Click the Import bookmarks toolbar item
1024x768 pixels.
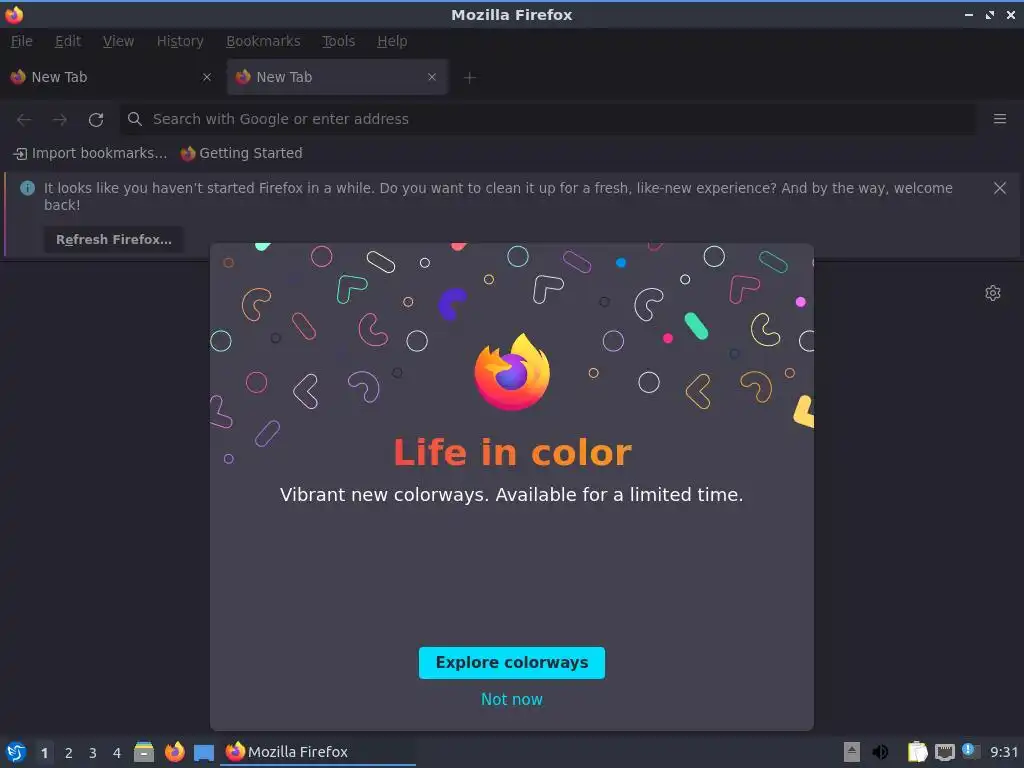[90, 153]
